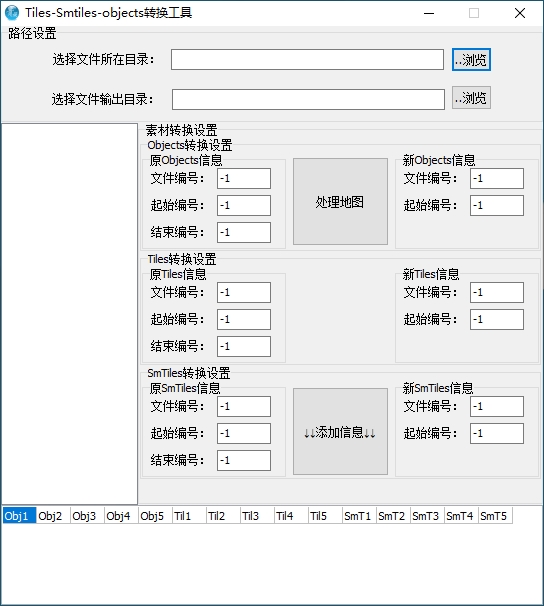Open the Obj3 tab
The width and height of the screenshot is (544, 606).
pos(87,516)
